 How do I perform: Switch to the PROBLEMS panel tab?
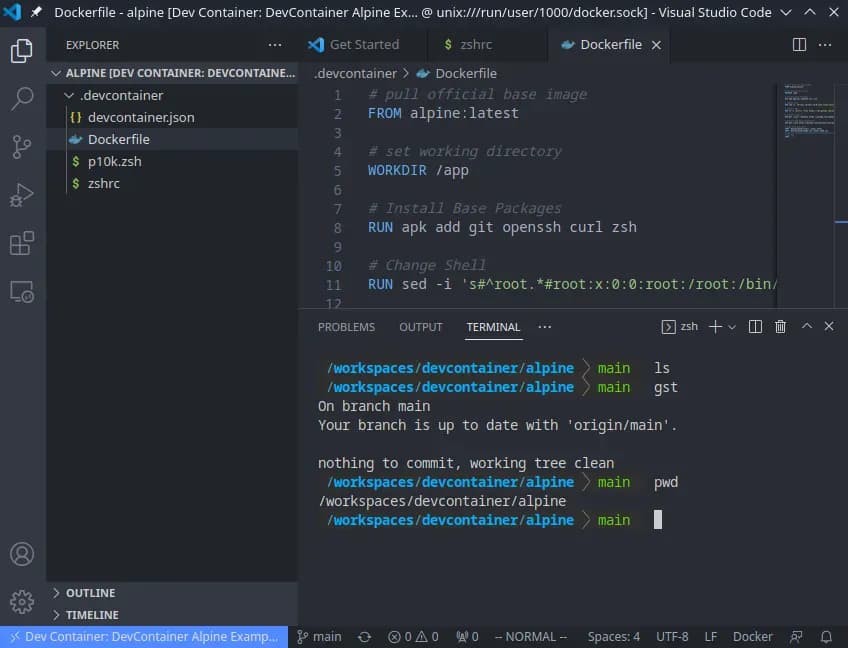pos(346,327)
